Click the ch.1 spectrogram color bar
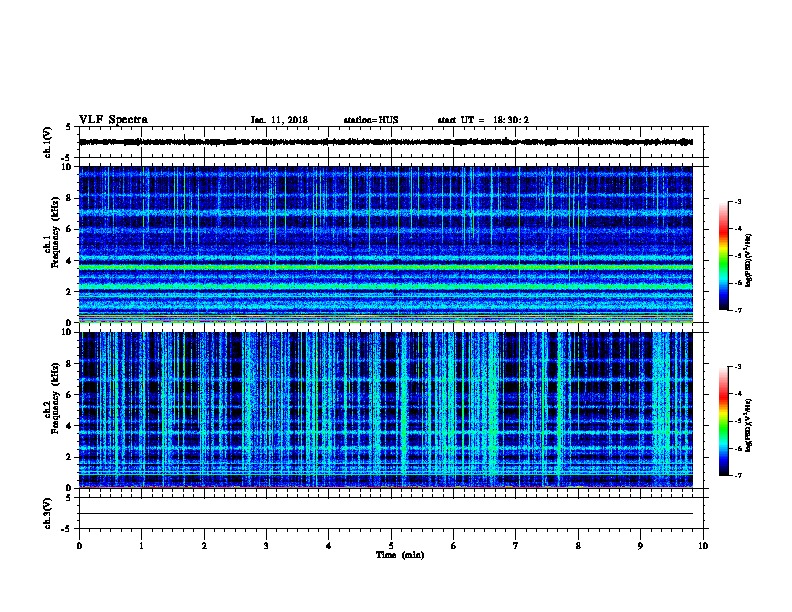The image size is (792, 612). pyautogui.click(x=723, y=256)
